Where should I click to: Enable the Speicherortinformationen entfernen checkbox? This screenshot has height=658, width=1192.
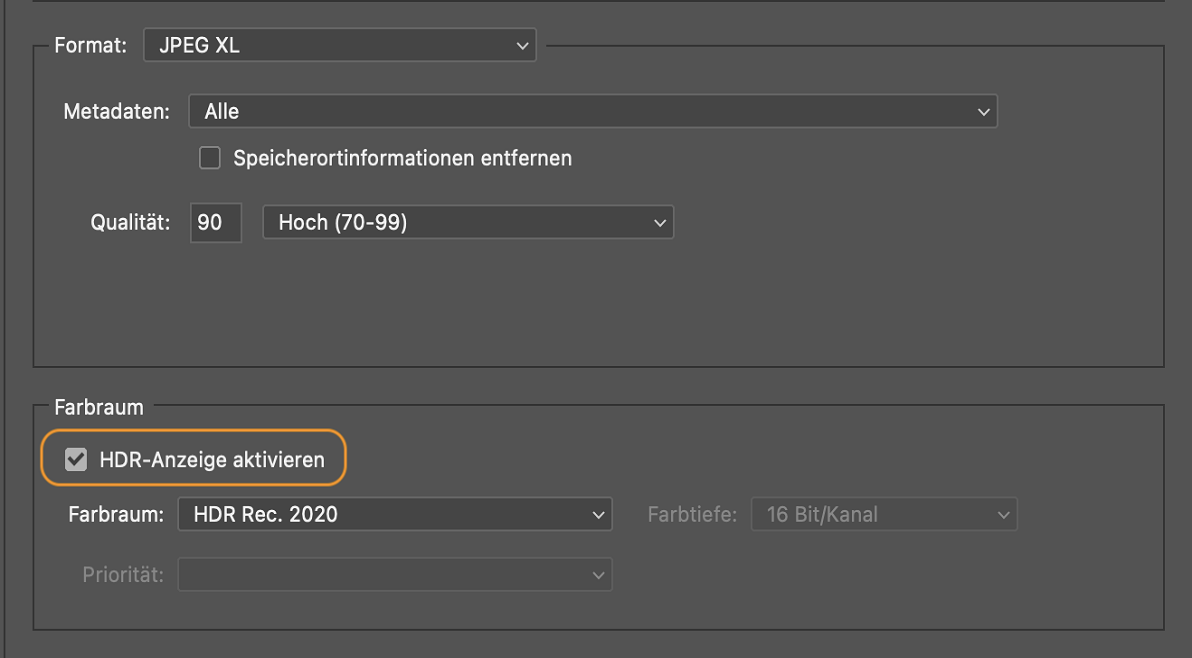(210, 158)
